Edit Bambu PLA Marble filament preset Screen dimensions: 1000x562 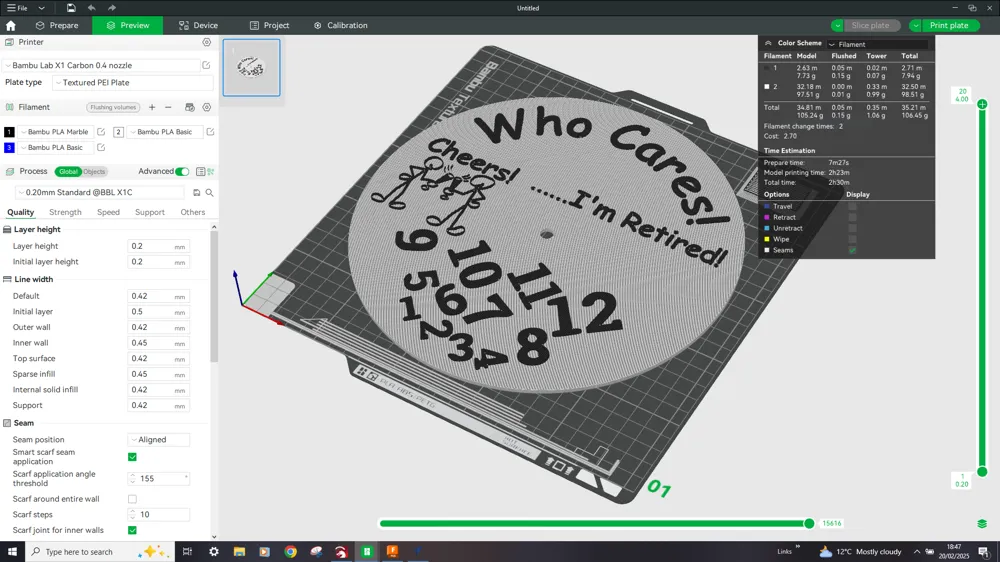click(x=101, y=132)
